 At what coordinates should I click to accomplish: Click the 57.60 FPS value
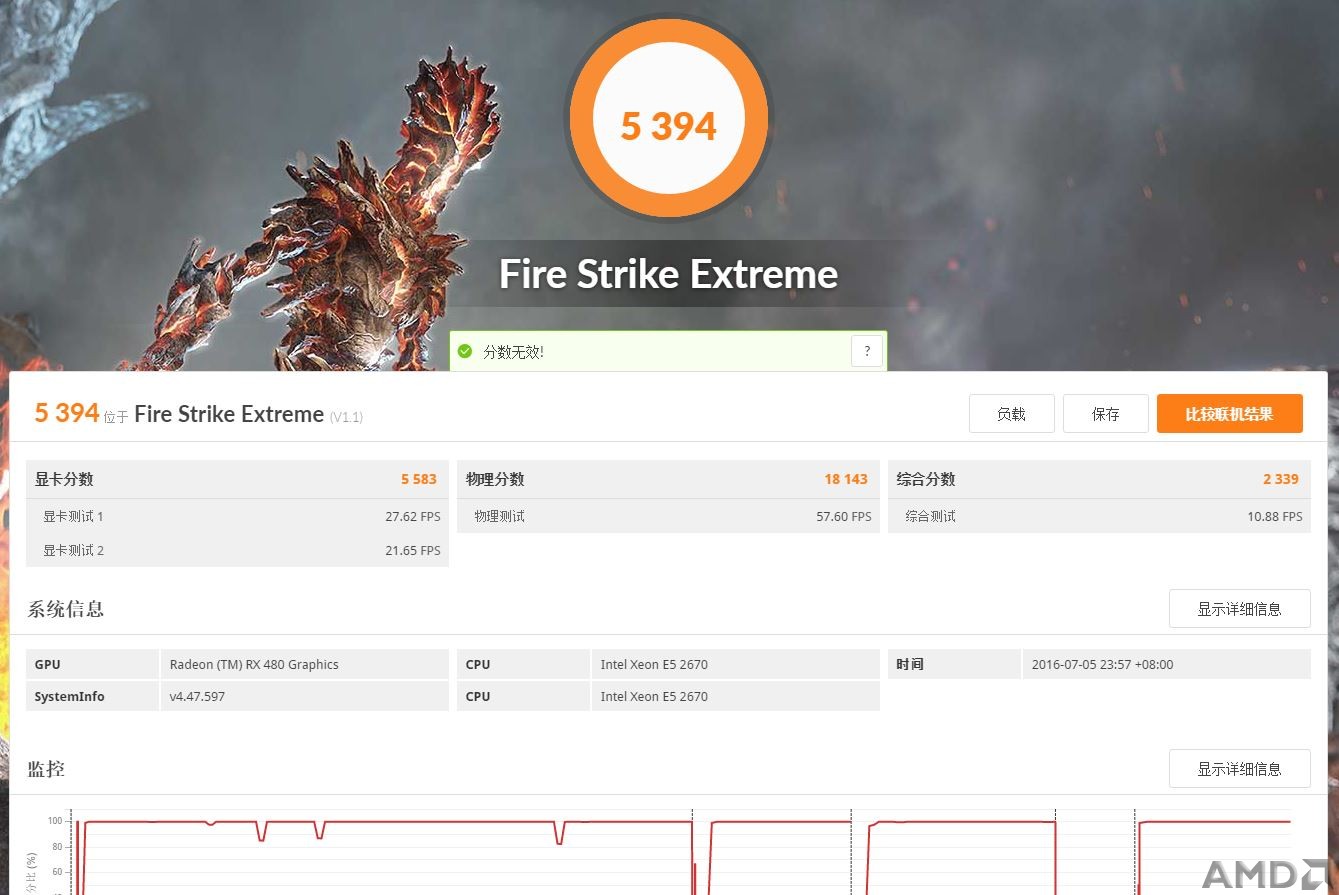844,517
